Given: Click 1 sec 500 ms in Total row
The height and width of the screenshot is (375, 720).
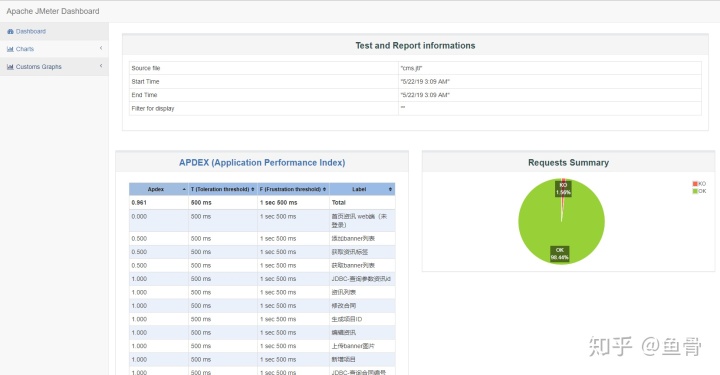Looking at the screenshot, I should click(278, 202).
